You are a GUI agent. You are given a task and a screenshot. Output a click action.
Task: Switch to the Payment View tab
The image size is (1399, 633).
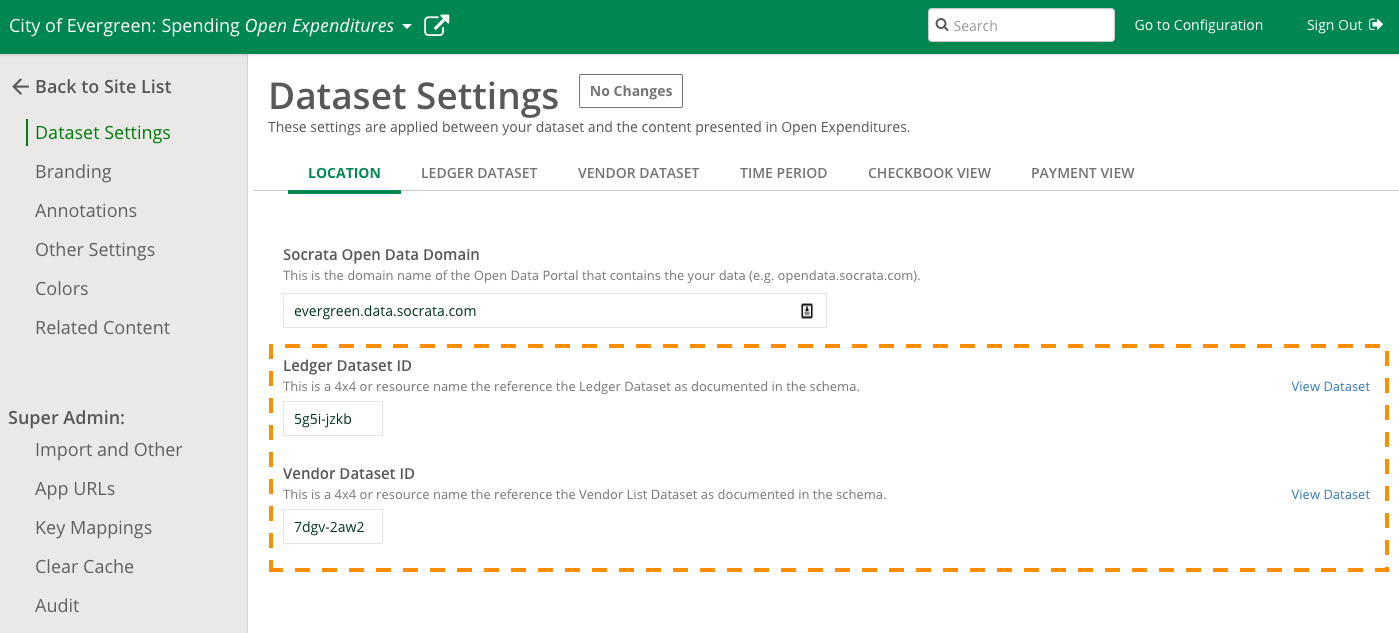[x=1082, y=173]
